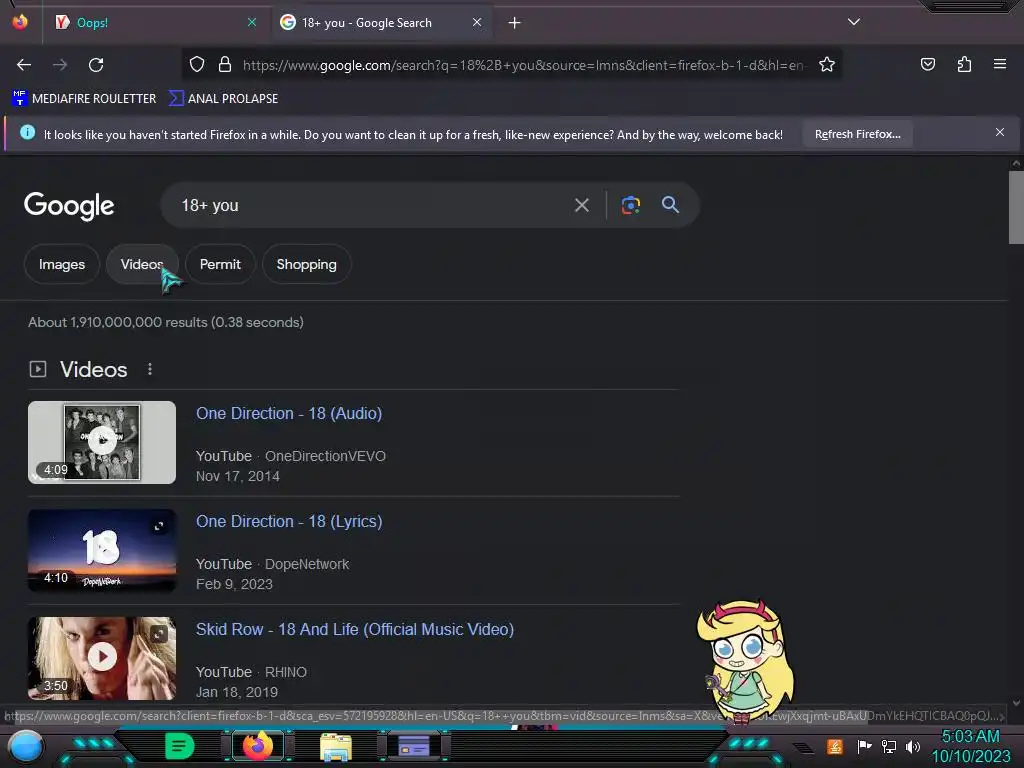Image resolution: width=1024 pixels, height=768 pixels.
Task: Expand the list all tabs chevron
Action: click(x=854, y=22)
